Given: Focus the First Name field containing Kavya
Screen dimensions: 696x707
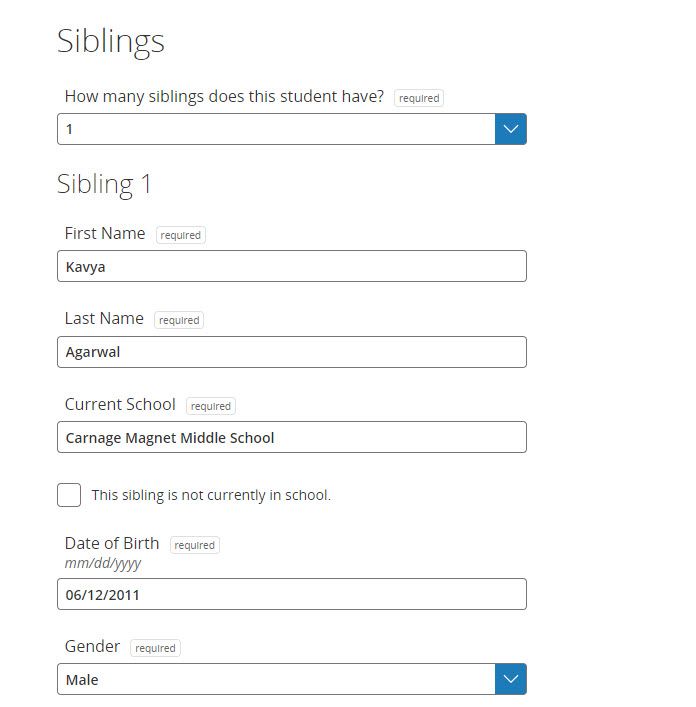Looking at the screenshot, I should pyautogui.click(x=291, y=266).
